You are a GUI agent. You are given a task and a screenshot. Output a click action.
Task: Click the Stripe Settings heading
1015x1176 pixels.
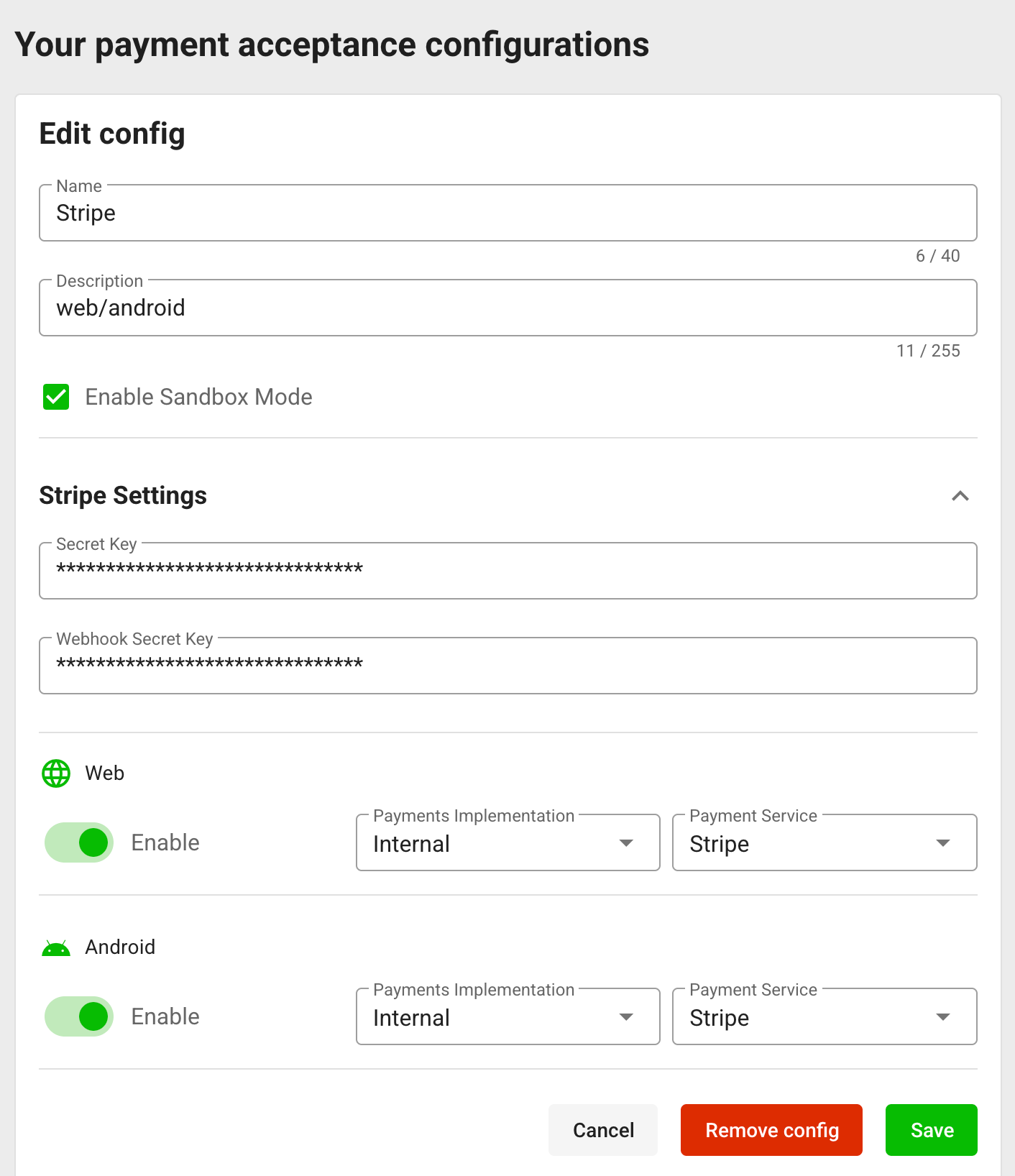tap(123, 496)
